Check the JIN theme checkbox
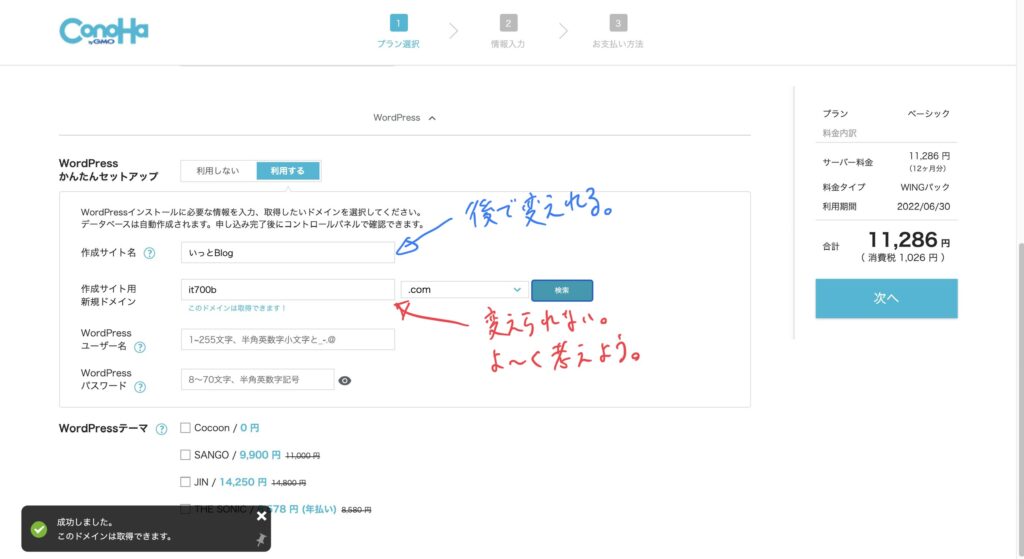 pyautogui.click(x=185, y=482)
